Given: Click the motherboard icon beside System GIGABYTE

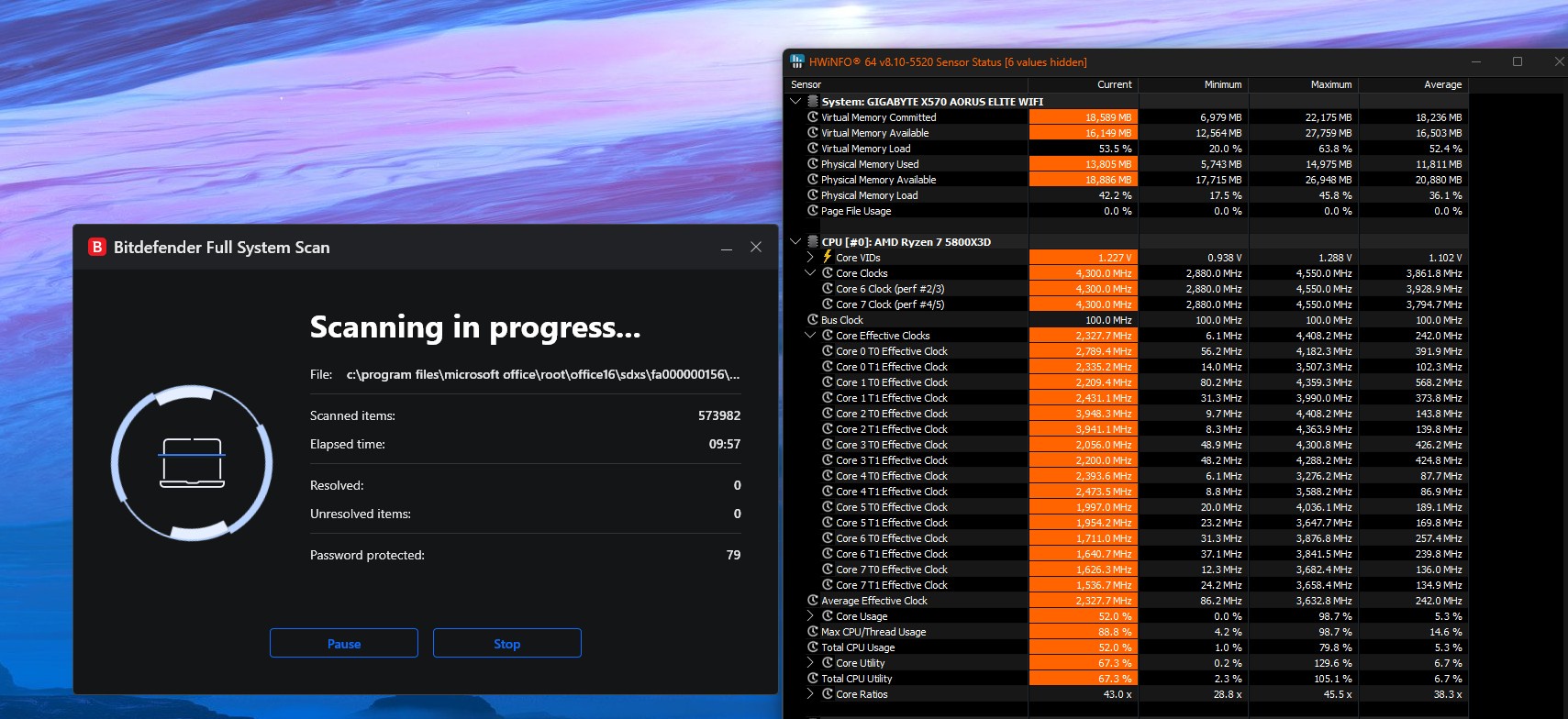Looking at the screenshot, I should (x=812, y=101).
